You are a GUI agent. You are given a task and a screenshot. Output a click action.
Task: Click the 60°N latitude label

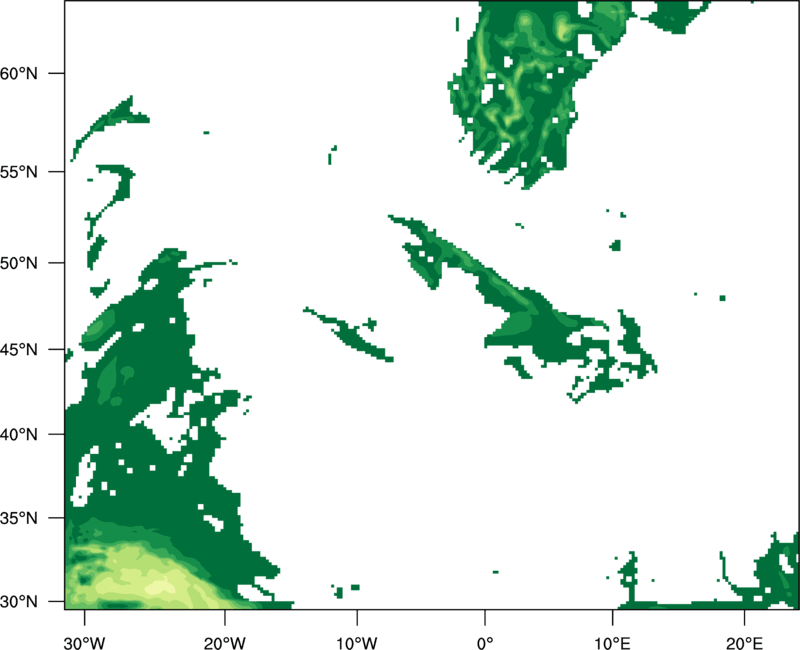[x=19, y=73]
